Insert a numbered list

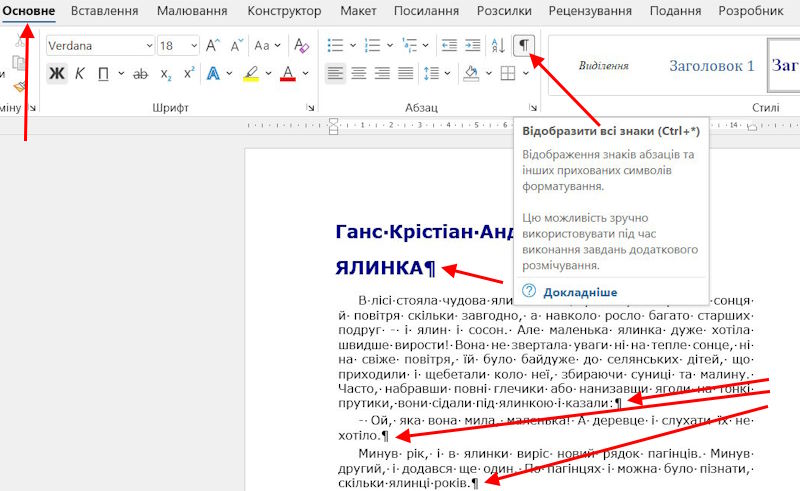click(x=372, y=45)
